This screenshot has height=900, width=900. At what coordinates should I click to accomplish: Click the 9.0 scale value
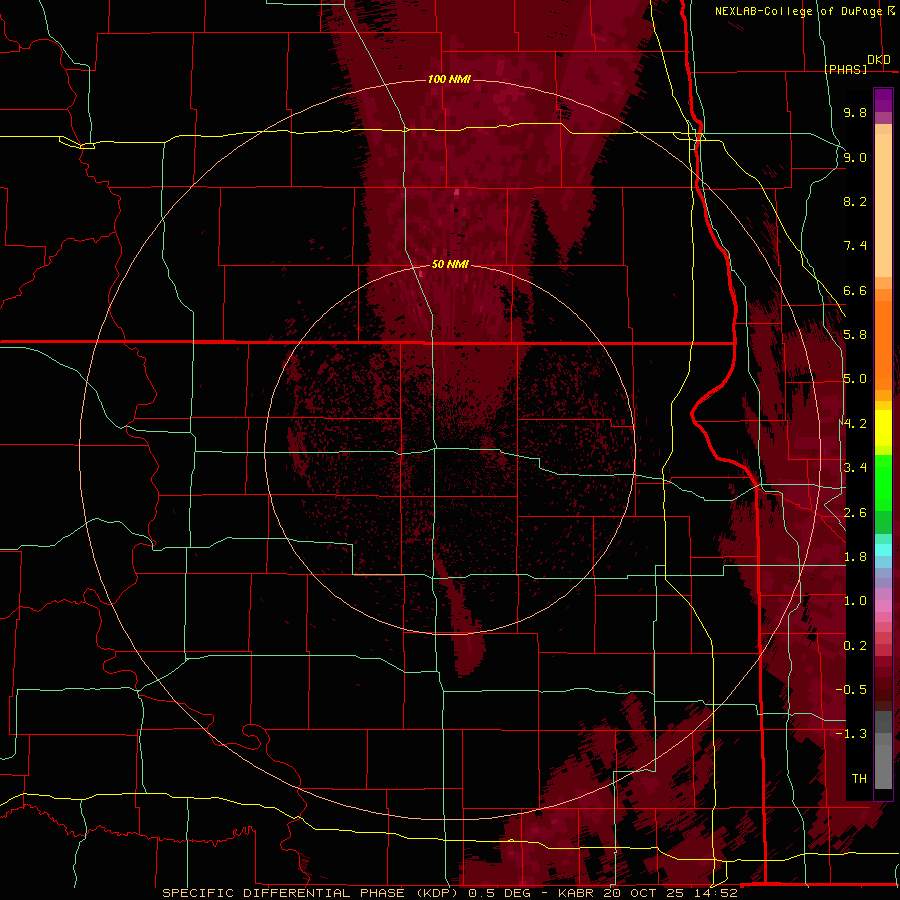tap(855, 157)
